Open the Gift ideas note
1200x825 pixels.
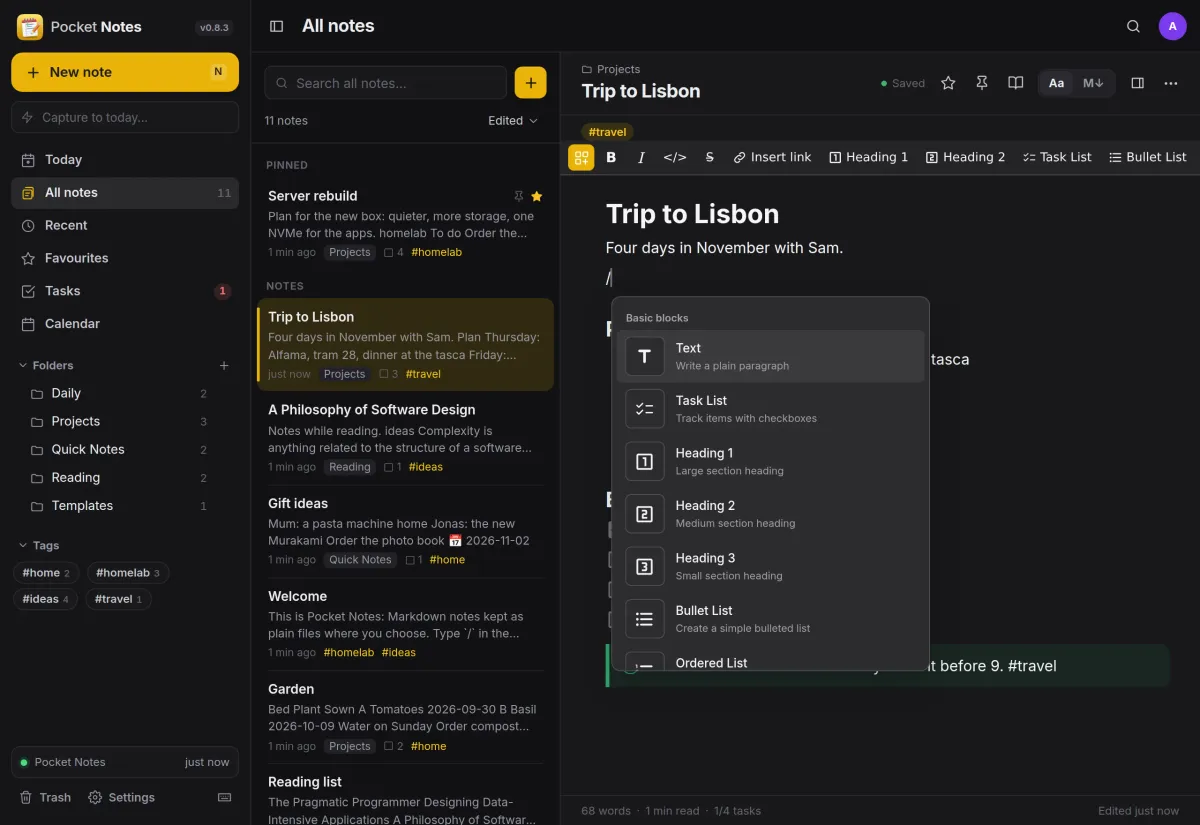coord(405,530)
